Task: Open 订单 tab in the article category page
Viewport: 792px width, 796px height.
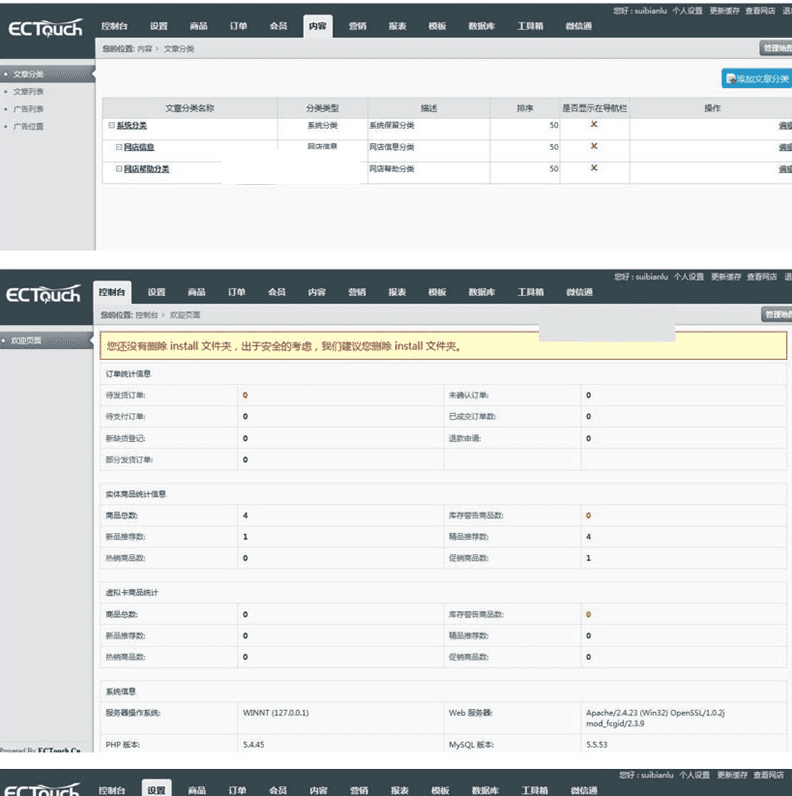Action: pyautogui.click(x=238, y=26)
